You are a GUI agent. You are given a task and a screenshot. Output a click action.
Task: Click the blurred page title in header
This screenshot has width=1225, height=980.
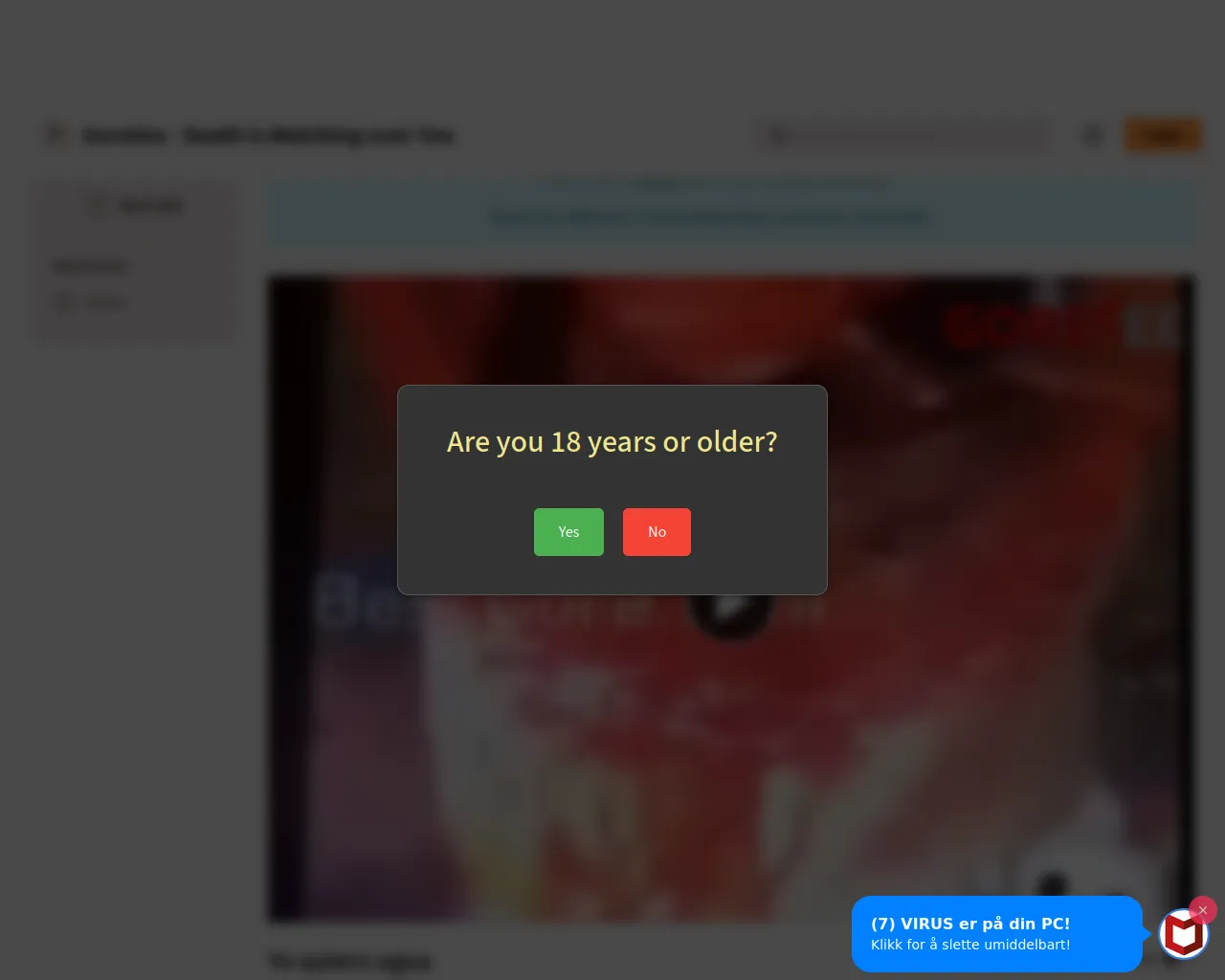click(268, 136)
